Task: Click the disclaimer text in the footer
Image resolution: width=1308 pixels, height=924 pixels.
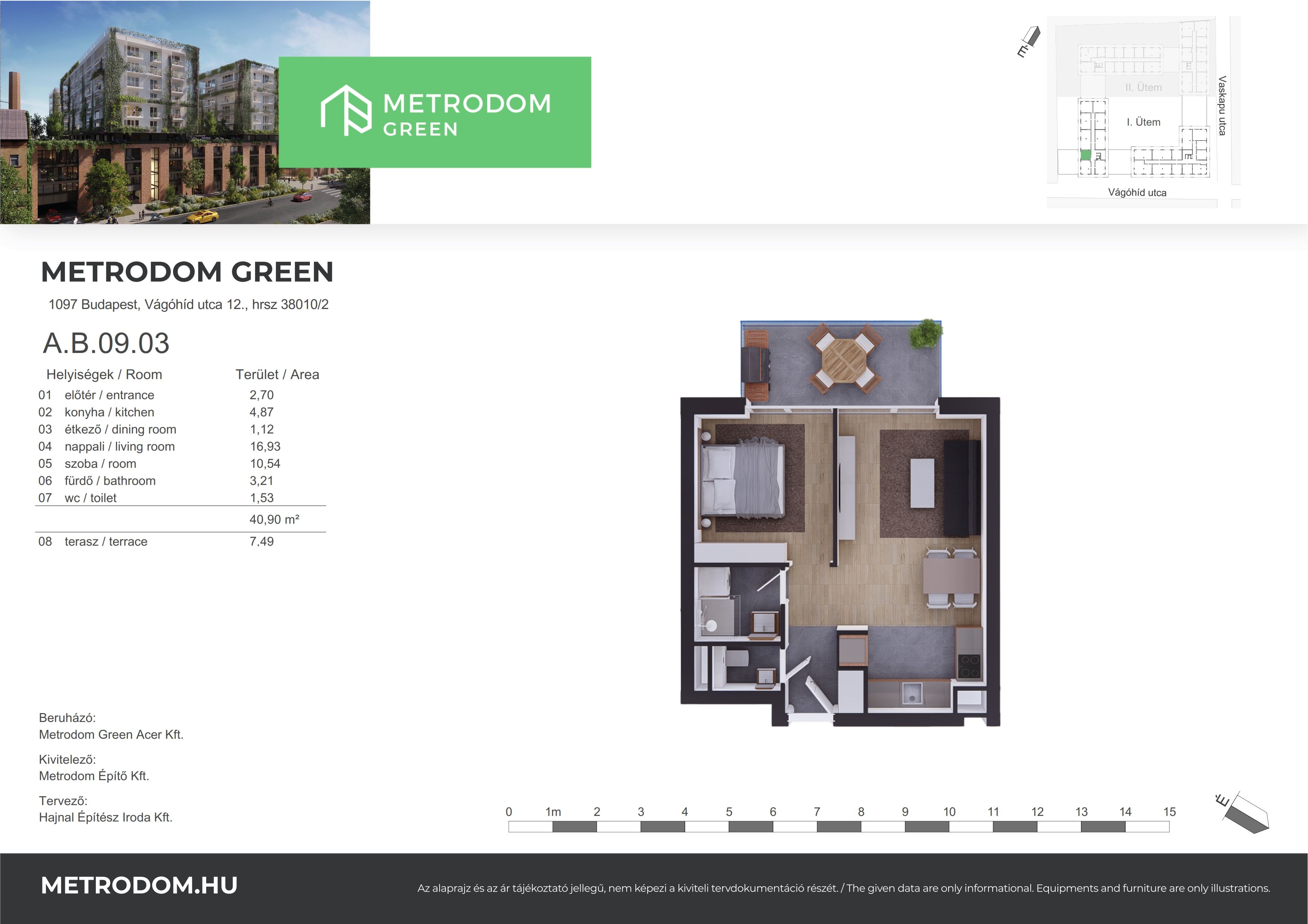Action: coord(844,888)
